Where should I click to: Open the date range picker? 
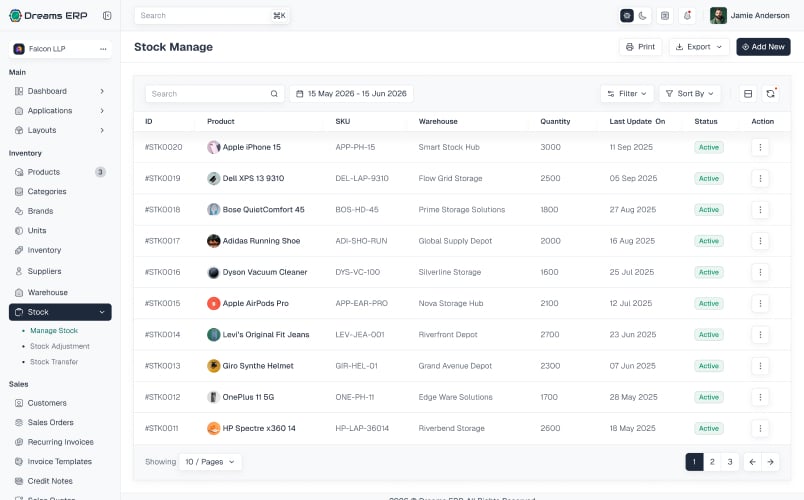coord(351,94)
